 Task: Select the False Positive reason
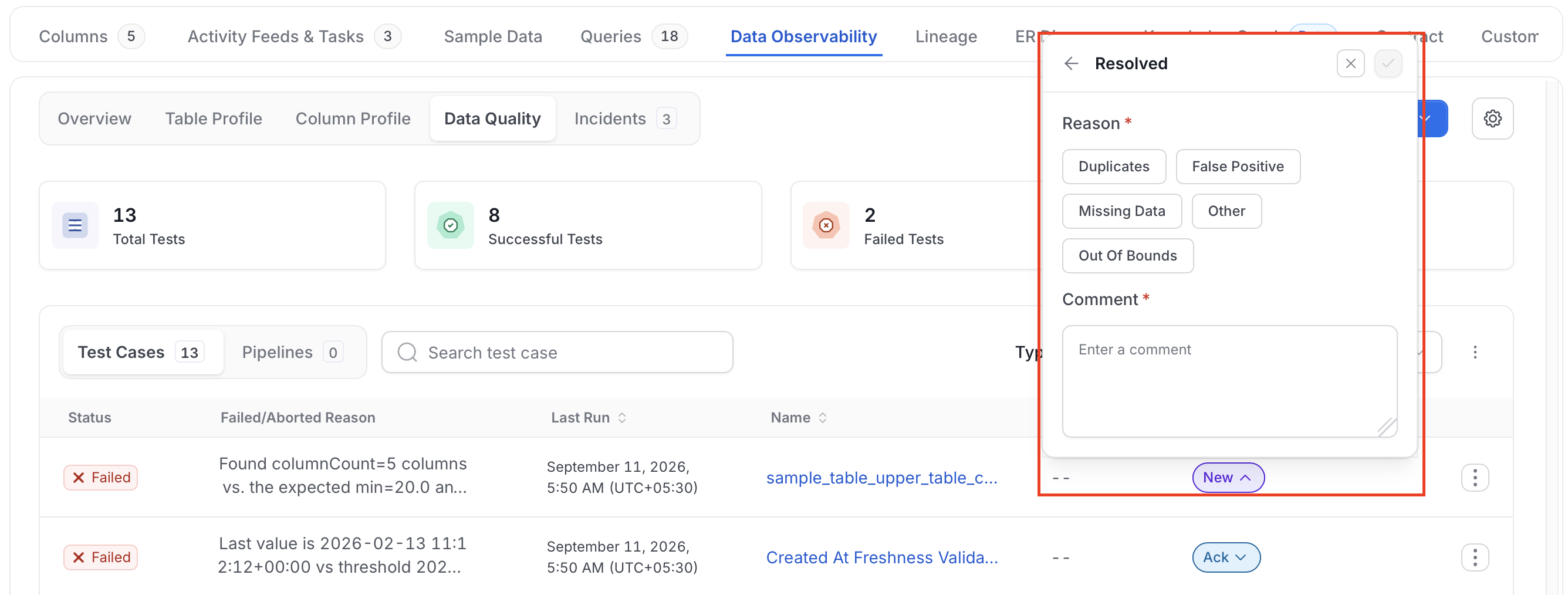(1238, 166)
